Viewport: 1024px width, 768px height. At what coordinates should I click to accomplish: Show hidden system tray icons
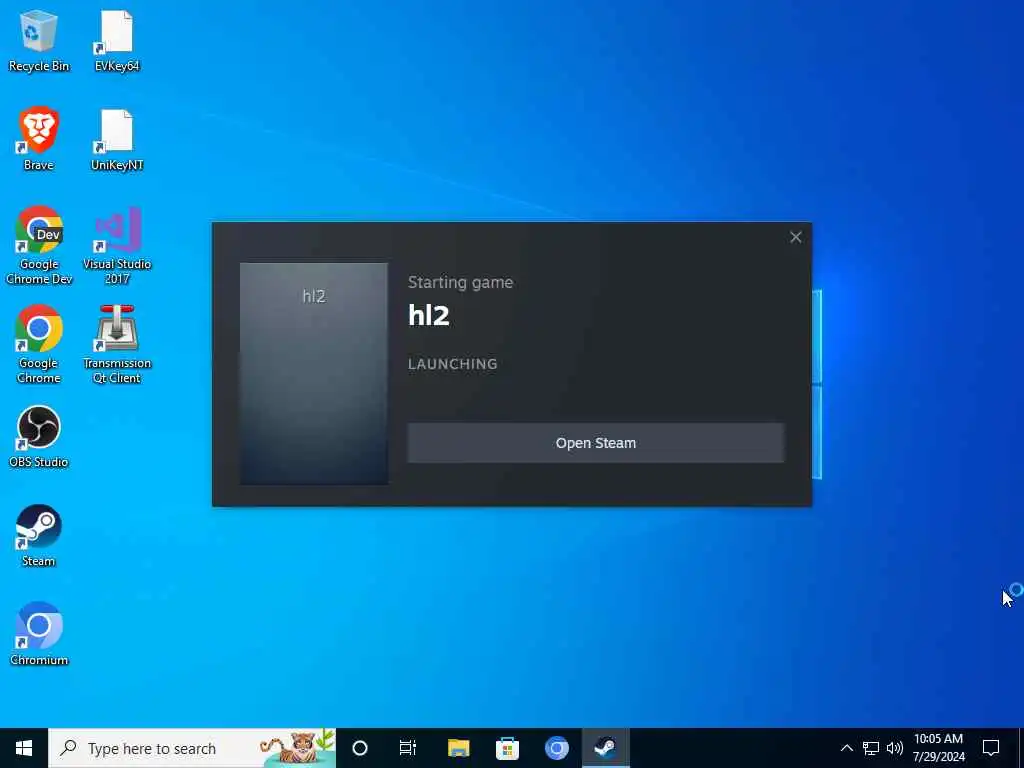(846, 748)
